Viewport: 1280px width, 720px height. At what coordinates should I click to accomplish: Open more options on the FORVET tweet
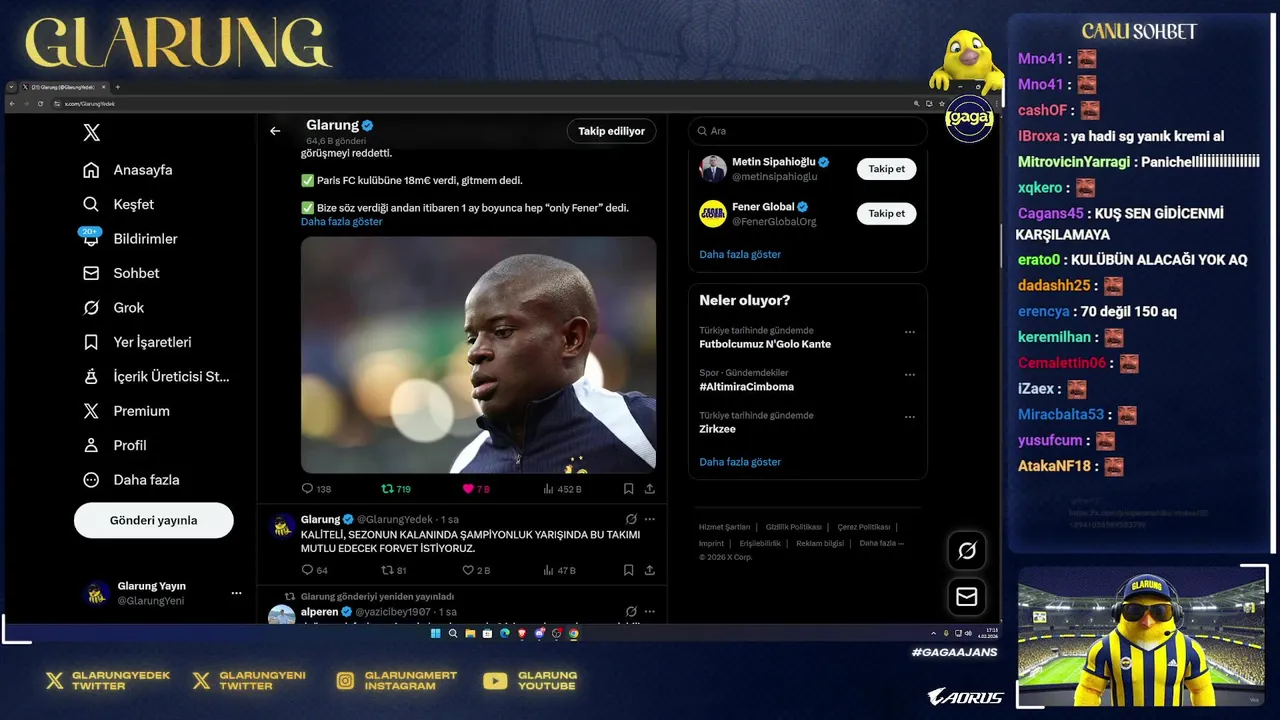coord(650,519)
